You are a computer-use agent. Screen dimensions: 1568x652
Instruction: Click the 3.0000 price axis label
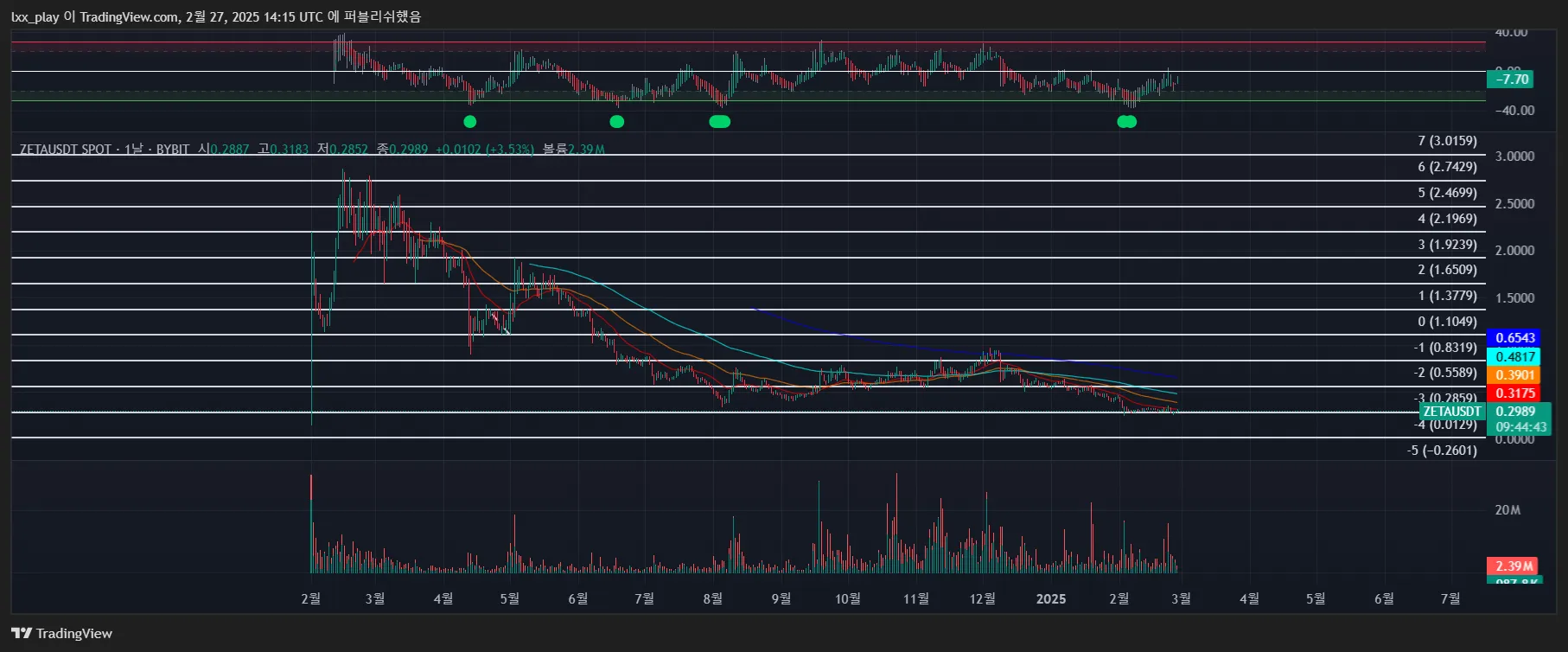point(1514,157)
